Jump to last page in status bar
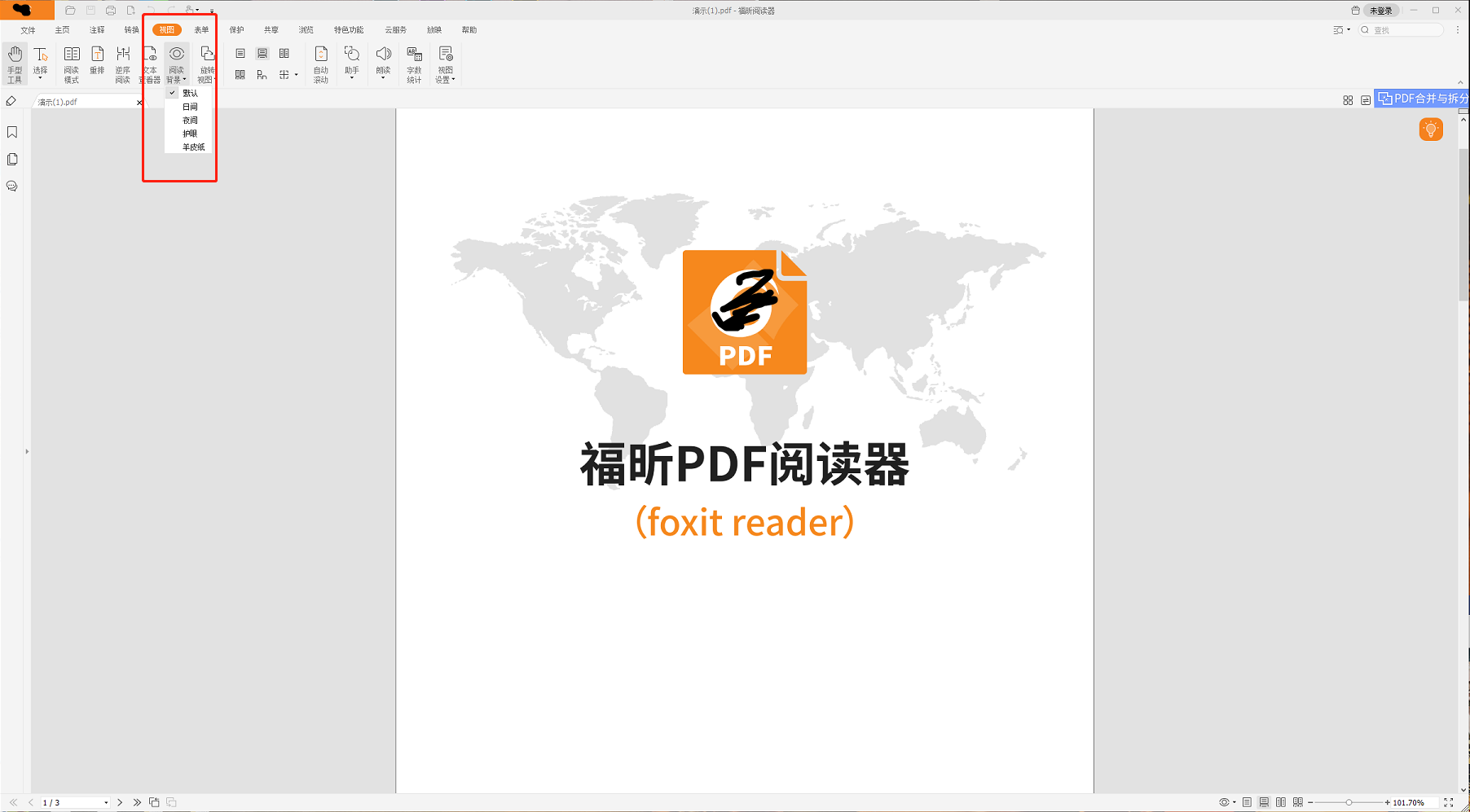The width and height of the screenshot is (1470, 812). 137,802
